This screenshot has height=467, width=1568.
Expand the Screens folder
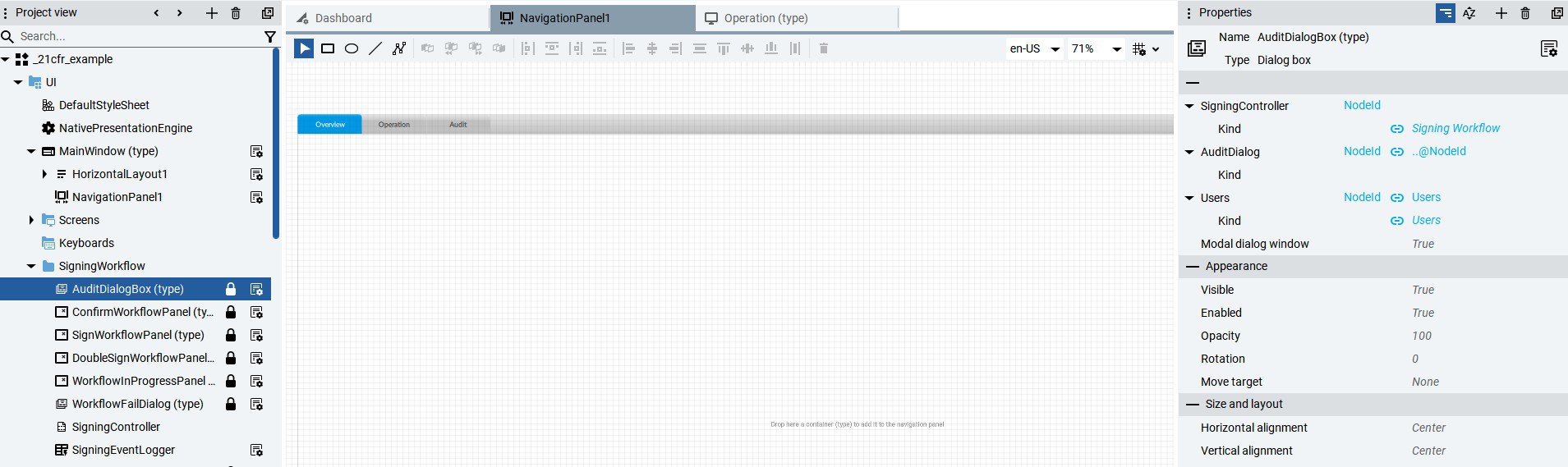point(31,220)
